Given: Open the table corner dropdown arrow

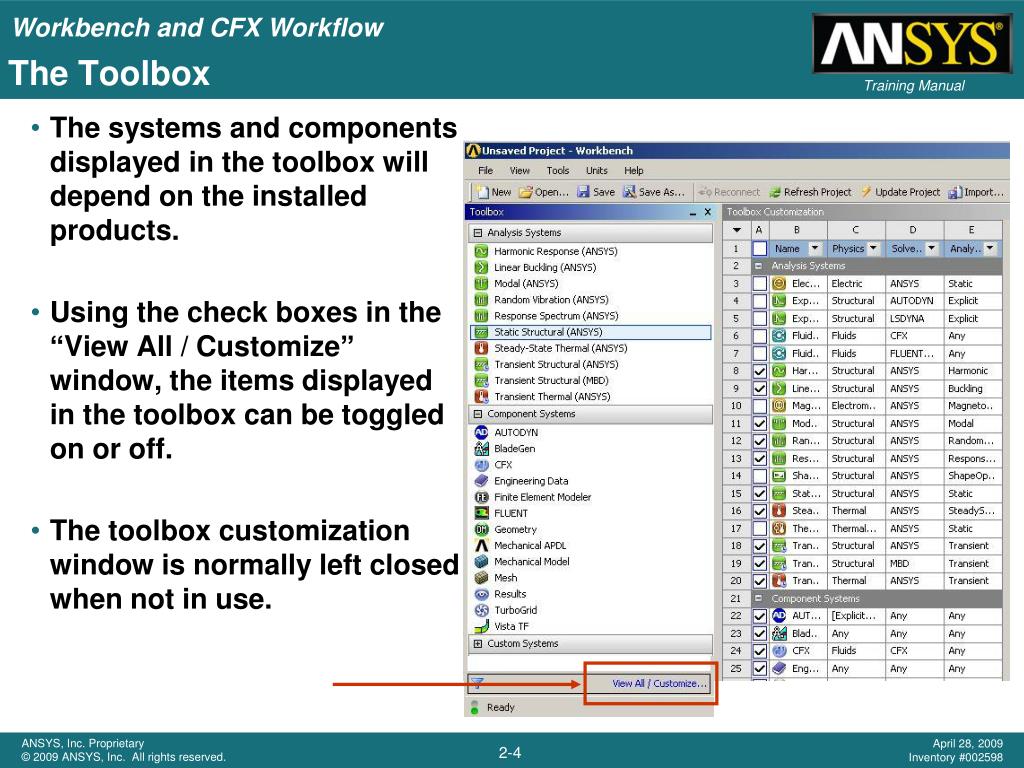Looking at the screenshot, I should [737, 230].
